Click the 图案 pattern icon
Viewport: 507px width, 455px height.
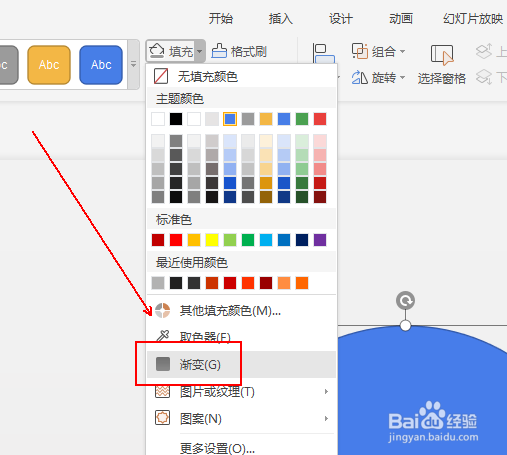[163, 418]
